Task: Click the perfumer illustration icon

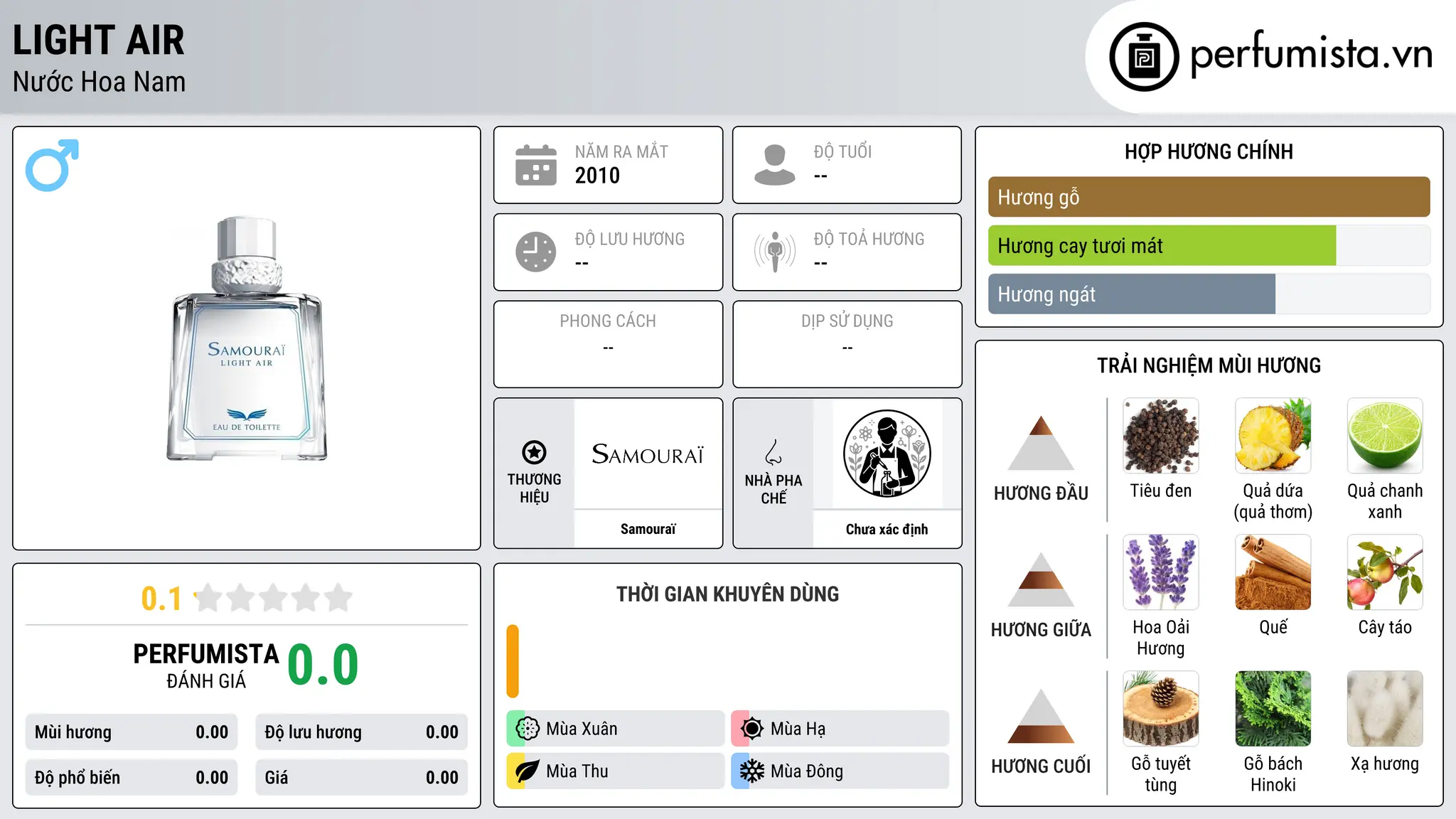Action: pos(887,454)
